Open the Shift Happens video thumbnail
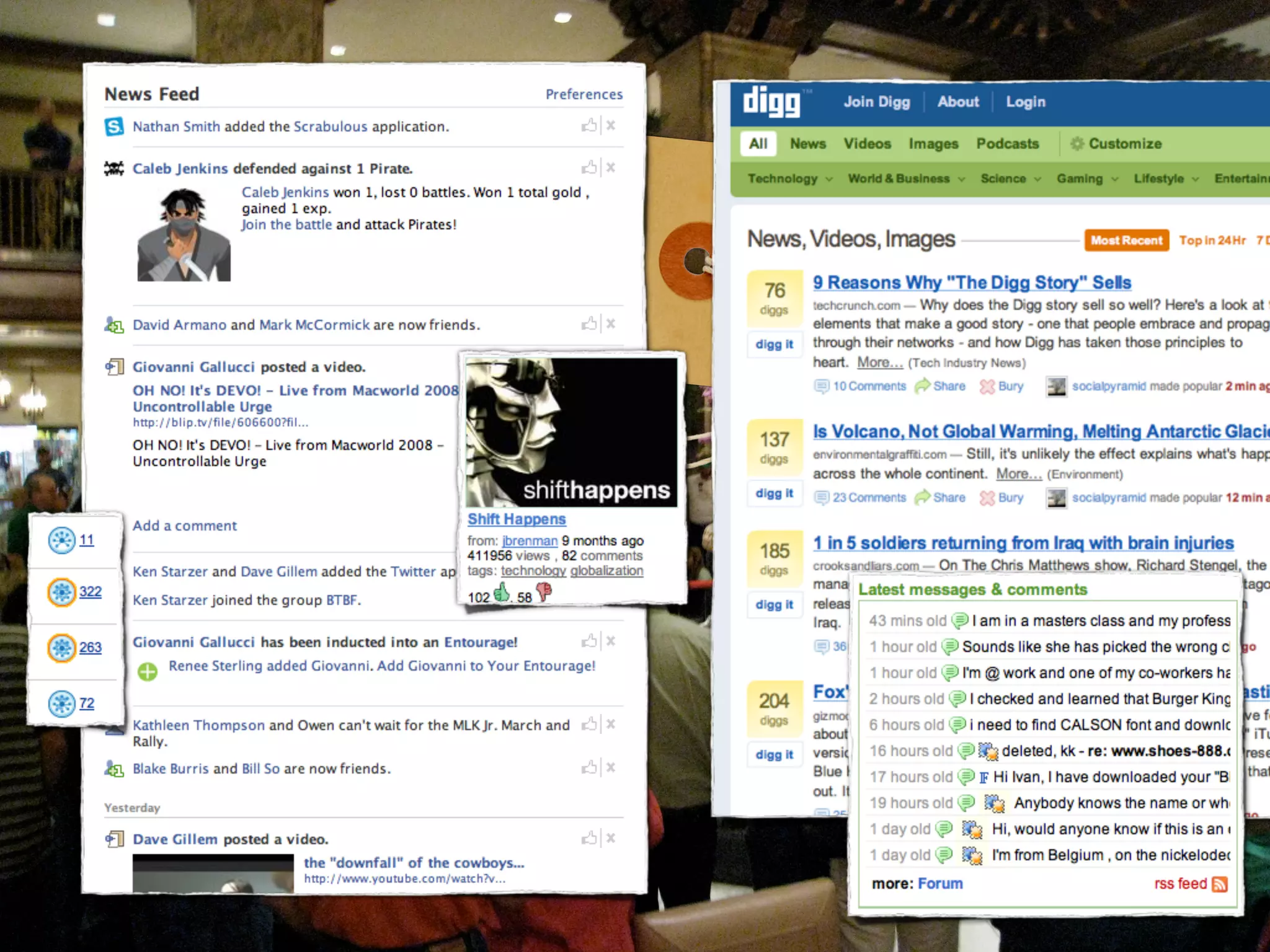1270x952 pixels. [571, 433]
